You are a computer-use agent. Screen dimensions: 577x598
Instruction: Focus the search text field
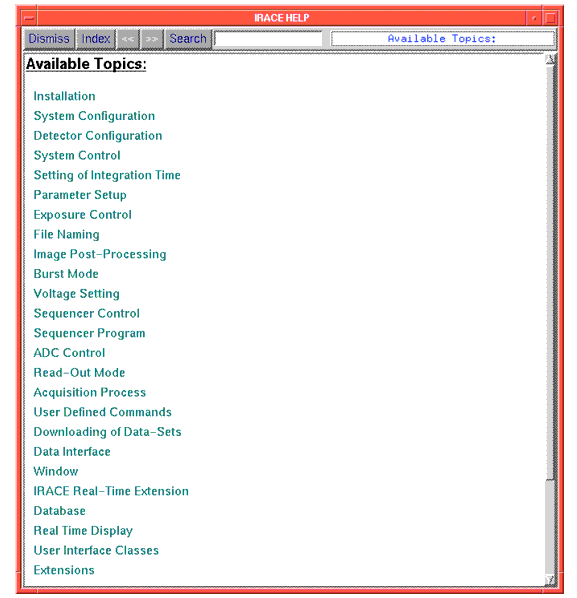pos(268,39)
